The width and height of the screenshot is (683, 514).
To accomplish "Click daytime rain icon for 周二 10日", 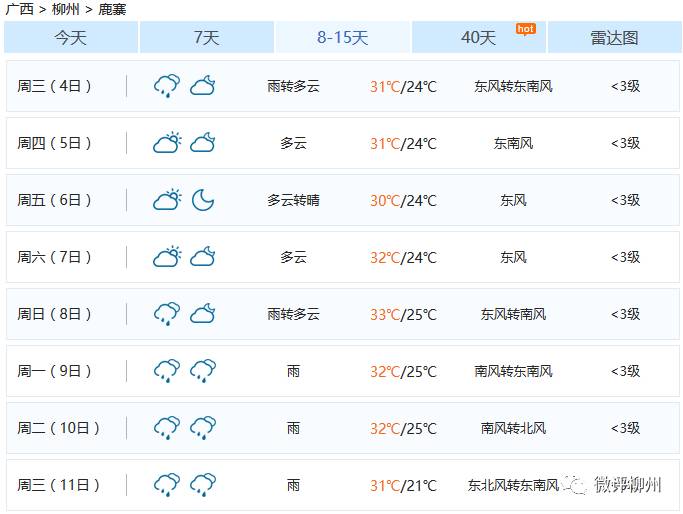I will (167, 428).
